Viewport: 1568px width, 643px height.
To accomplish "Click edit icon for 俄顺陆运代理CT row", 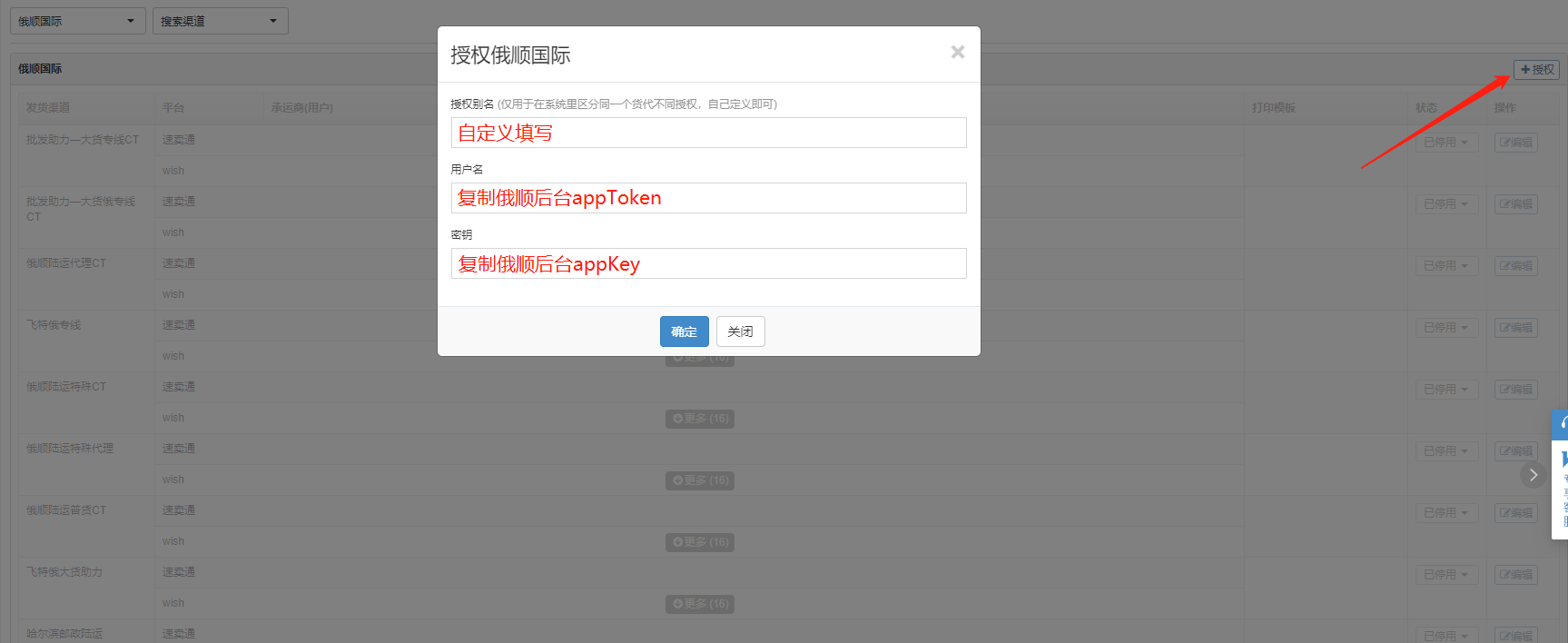I will 1515,266.
